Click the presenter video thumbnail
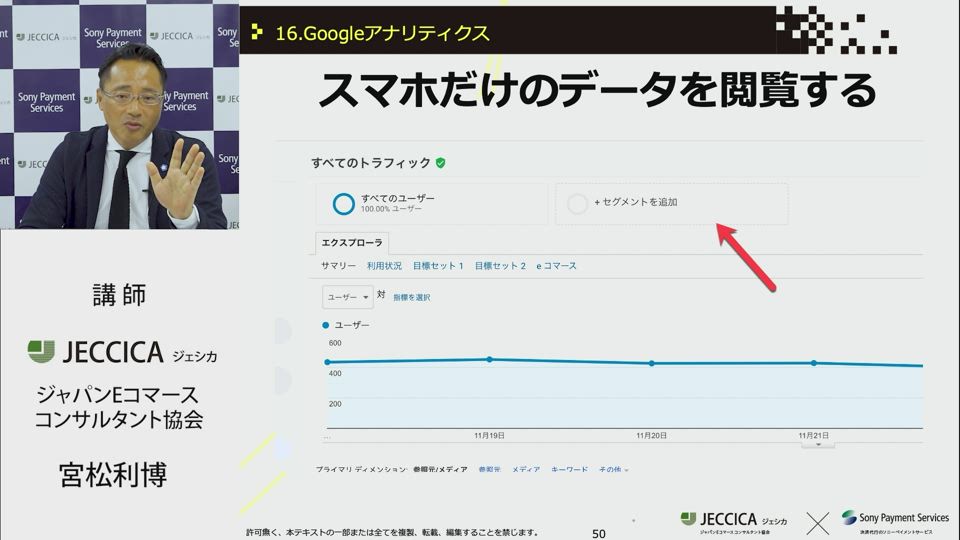The image size is (960, 540). 120,115
